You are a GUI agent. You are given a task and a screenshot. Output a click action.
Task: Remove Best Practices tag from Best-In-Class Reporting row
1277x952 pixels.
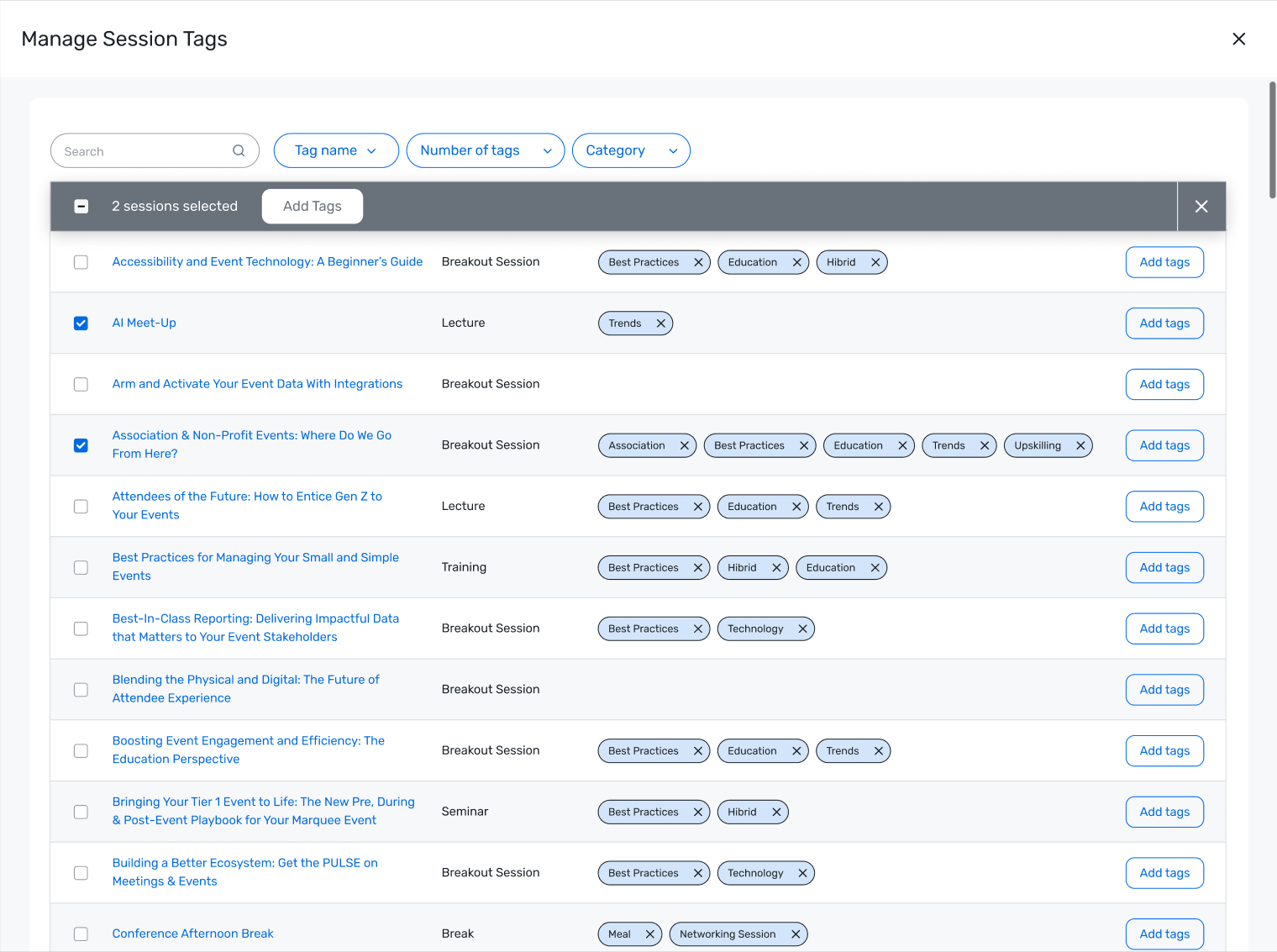[697, 629]
